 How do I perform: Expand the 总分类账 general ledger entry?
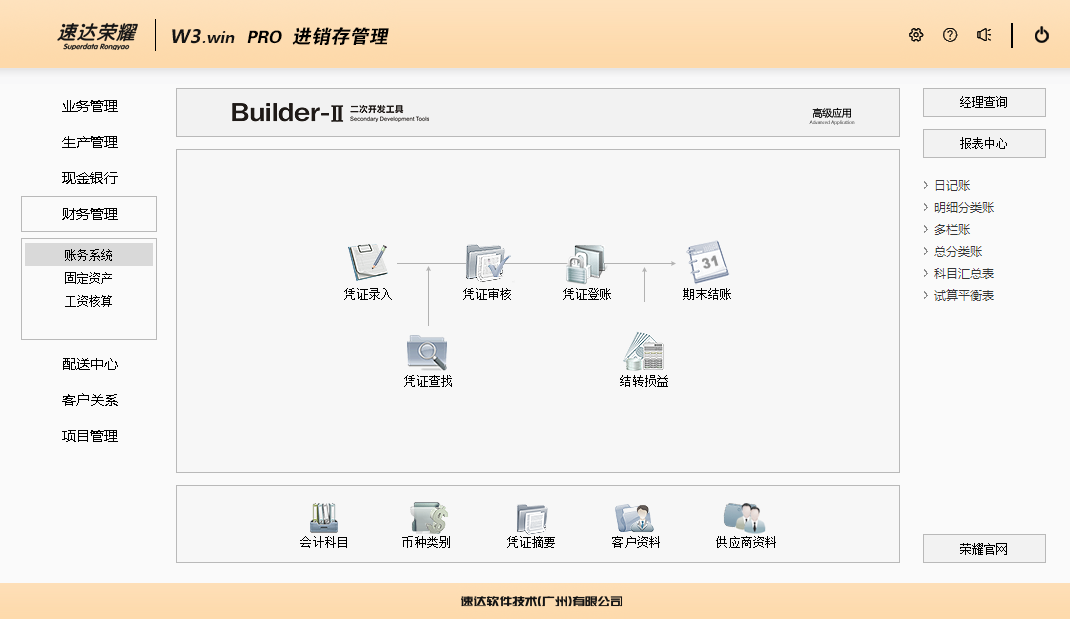coord(957,252)
